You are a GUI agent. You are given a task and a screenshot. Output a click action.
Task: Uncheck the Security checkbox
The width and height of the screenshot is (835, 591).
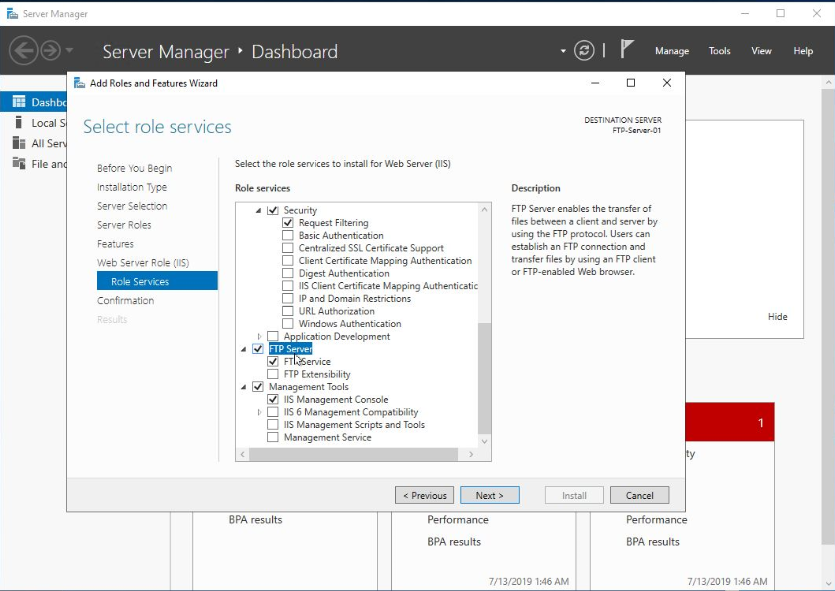273,210
